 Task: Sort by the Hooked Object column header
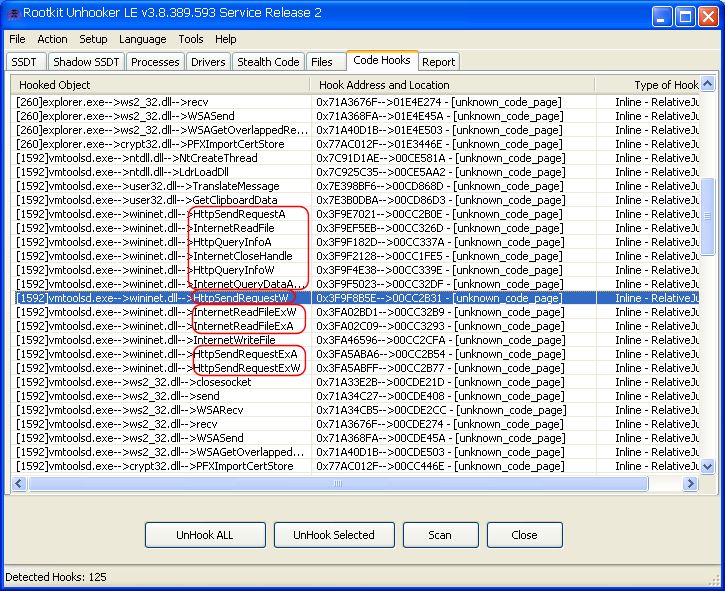(160, 85)
